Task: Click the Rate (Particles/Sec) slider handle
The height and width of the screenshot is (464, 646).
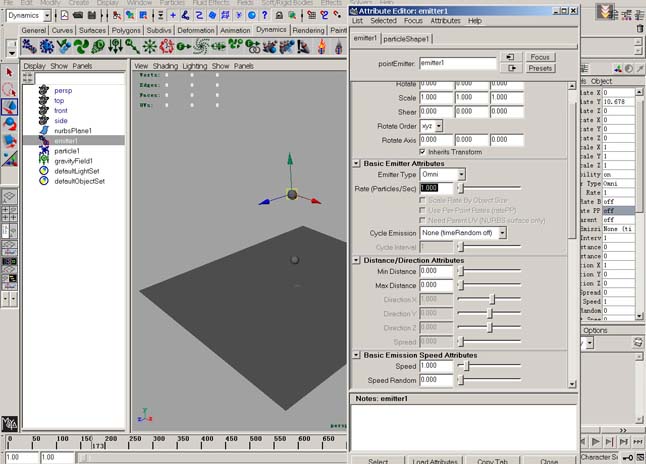Action: click(461, 189)
